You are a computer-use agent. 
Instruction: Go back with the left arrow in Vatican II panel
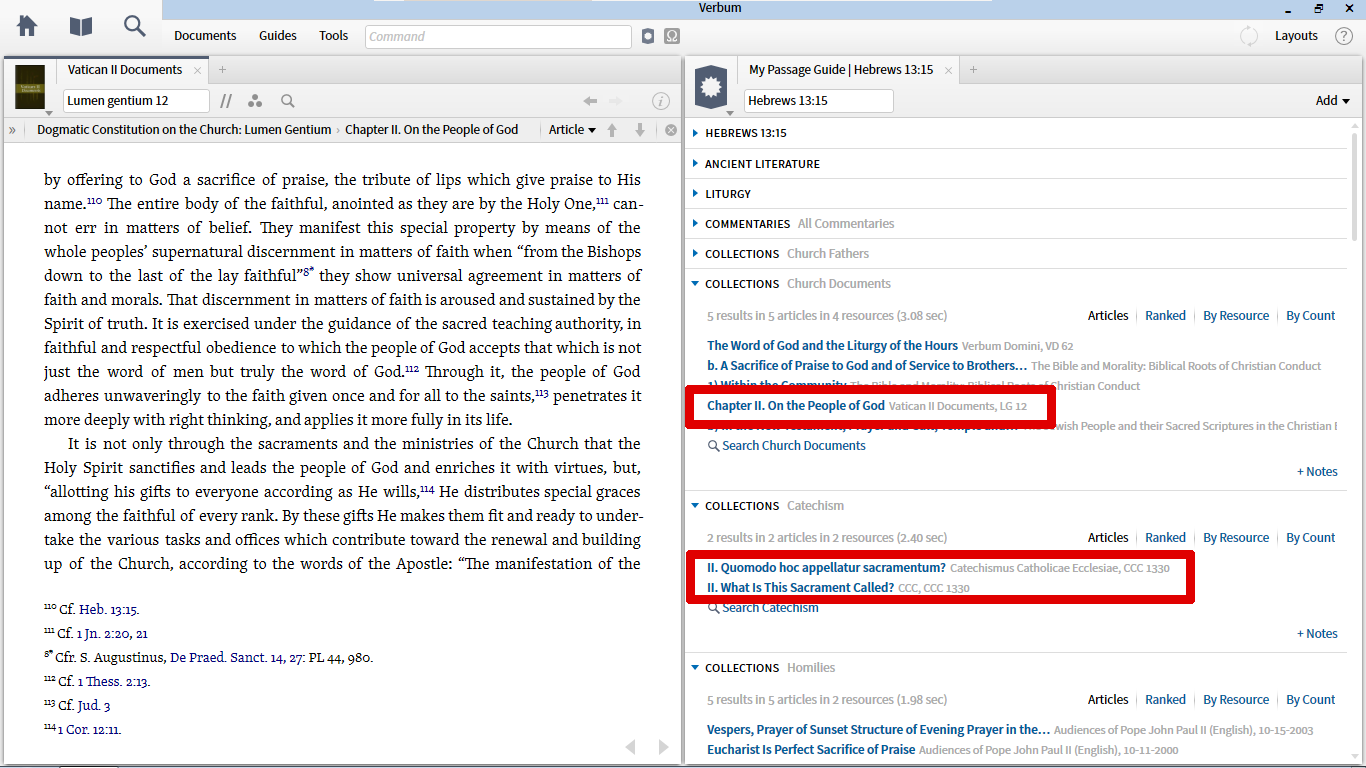(x=590, y=101)
